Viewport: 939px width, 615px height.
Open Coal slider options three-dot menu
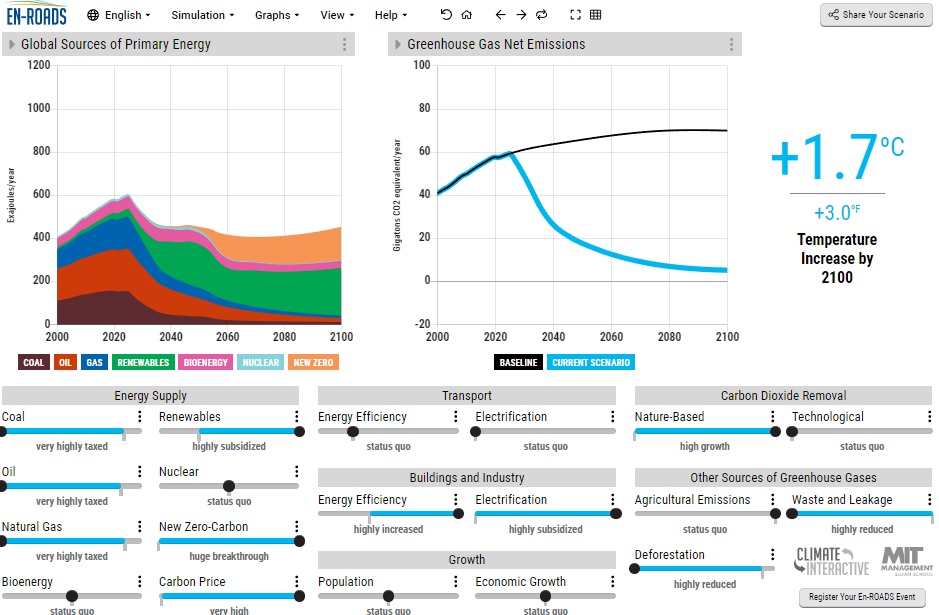140,416
